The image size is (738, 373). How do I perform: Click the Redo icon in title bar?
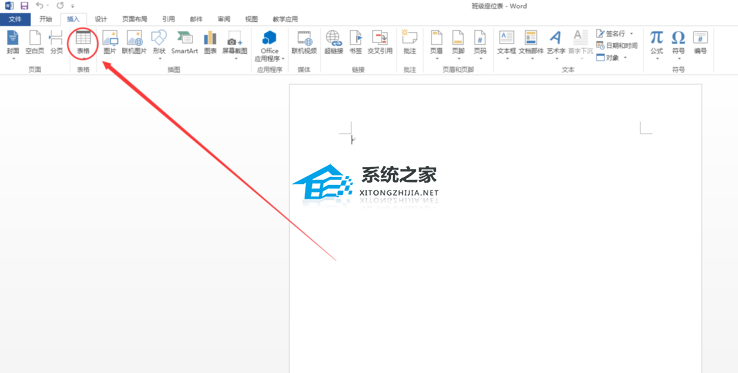[x=60, y=6]
